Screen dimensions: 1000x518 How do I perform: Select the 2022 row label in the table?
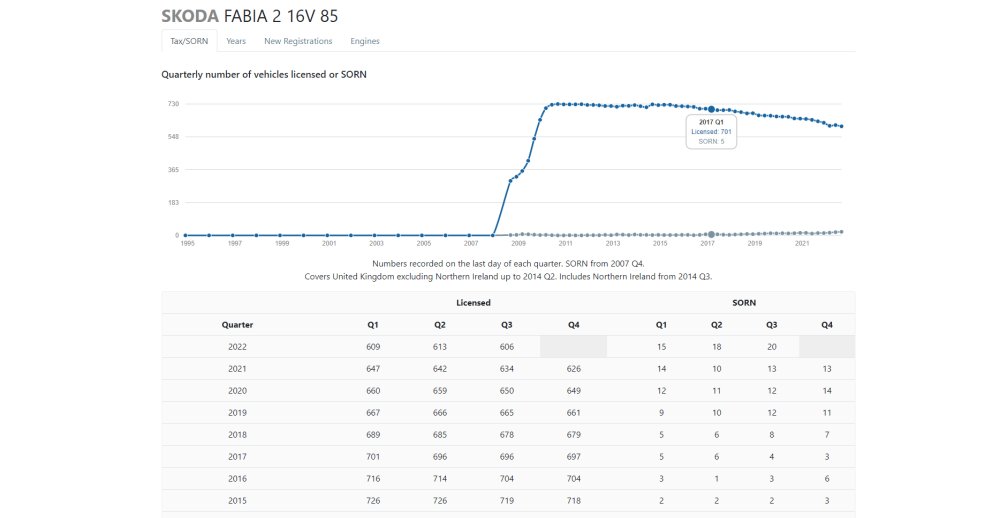coord(237,347)
